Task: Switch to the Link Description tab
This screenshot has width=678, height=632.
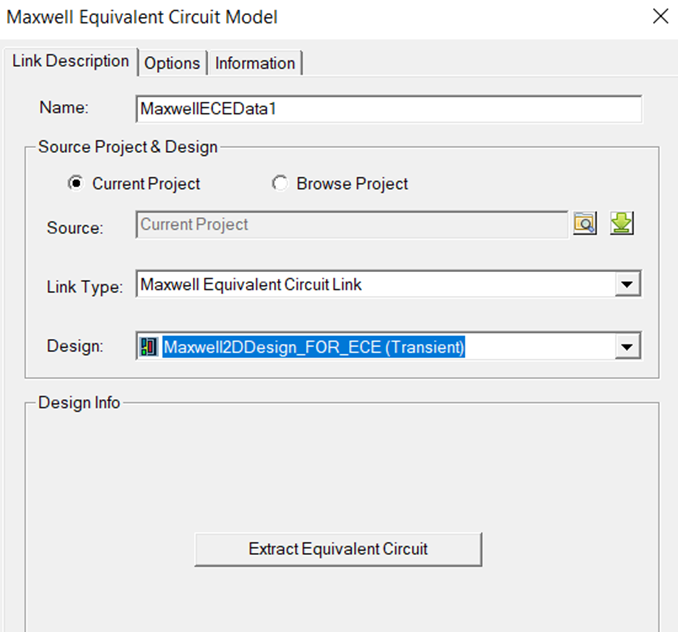Action: coord(70,61)
